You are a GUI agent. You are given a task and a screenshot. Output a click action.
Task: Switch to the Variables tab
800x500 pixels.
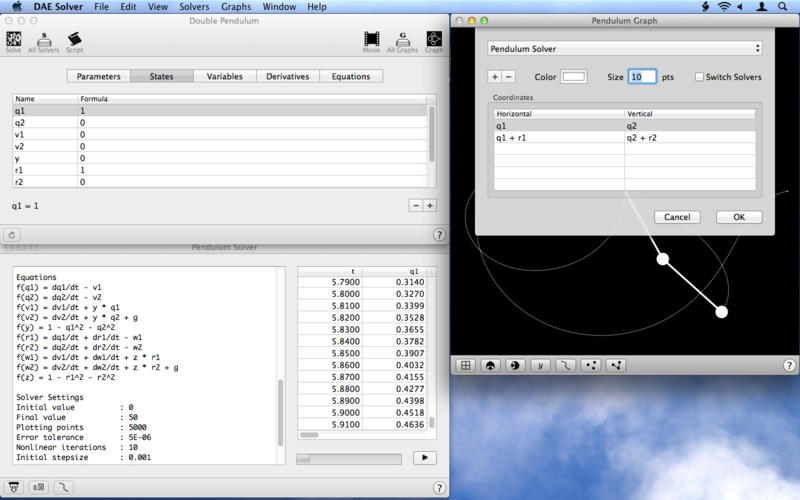(224, 76)
